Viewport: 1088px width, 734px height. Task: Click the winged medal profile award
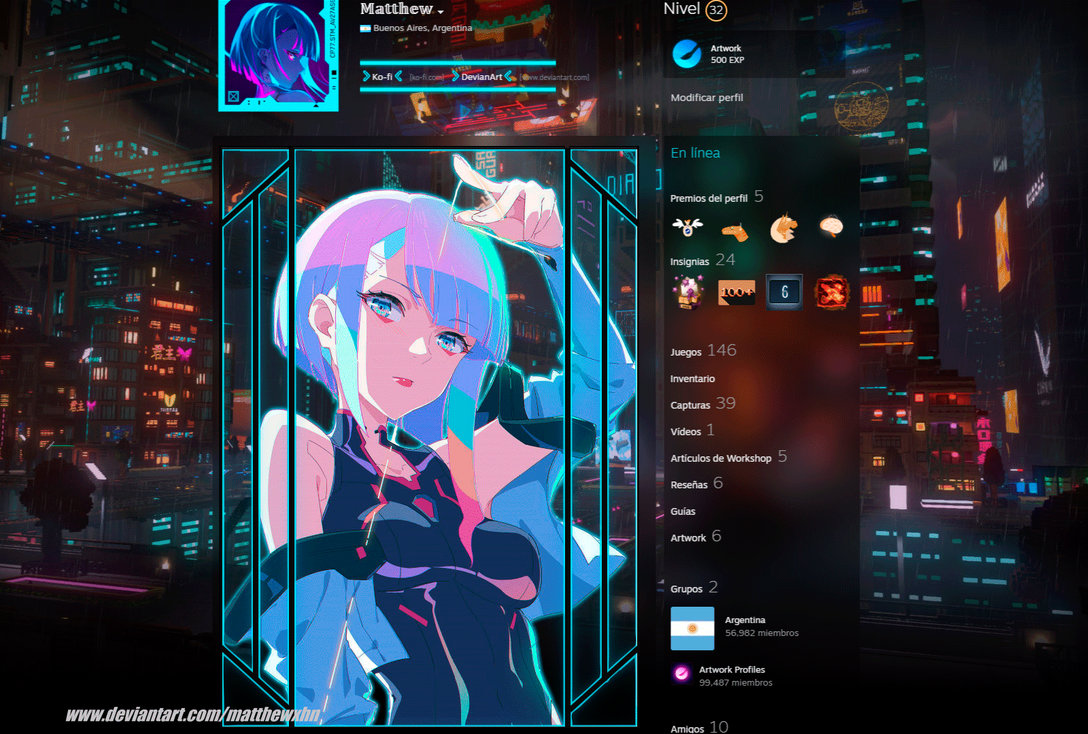point(687,227)
